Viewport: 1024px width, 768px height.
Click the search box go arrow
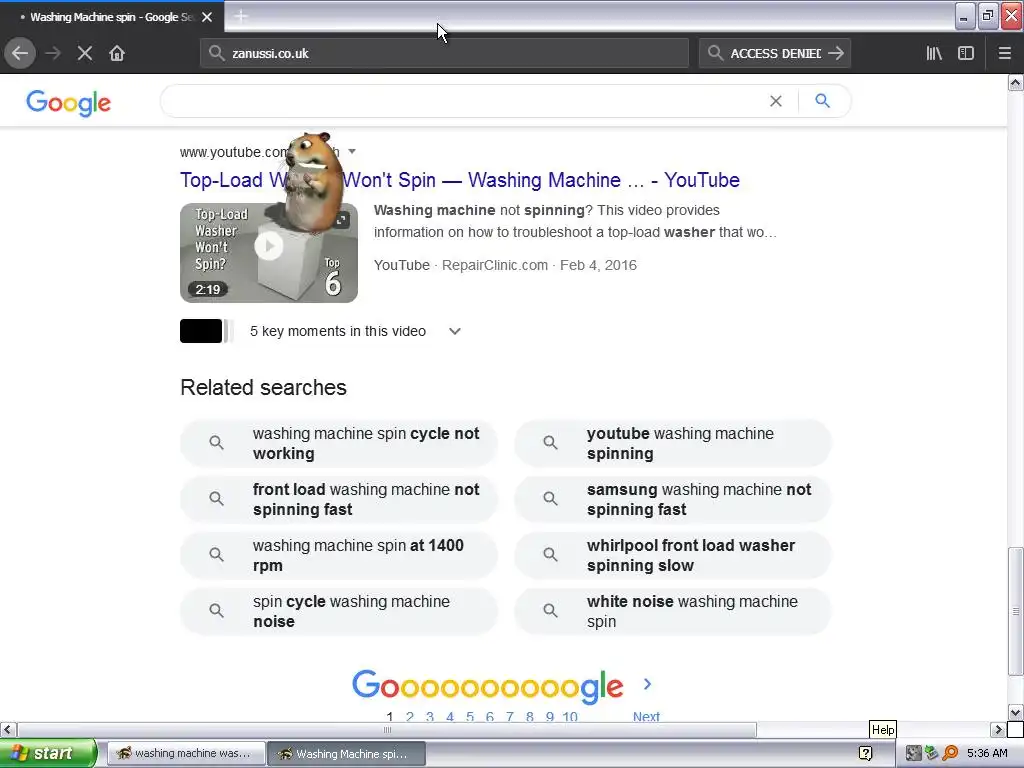(x=836, y=53)
